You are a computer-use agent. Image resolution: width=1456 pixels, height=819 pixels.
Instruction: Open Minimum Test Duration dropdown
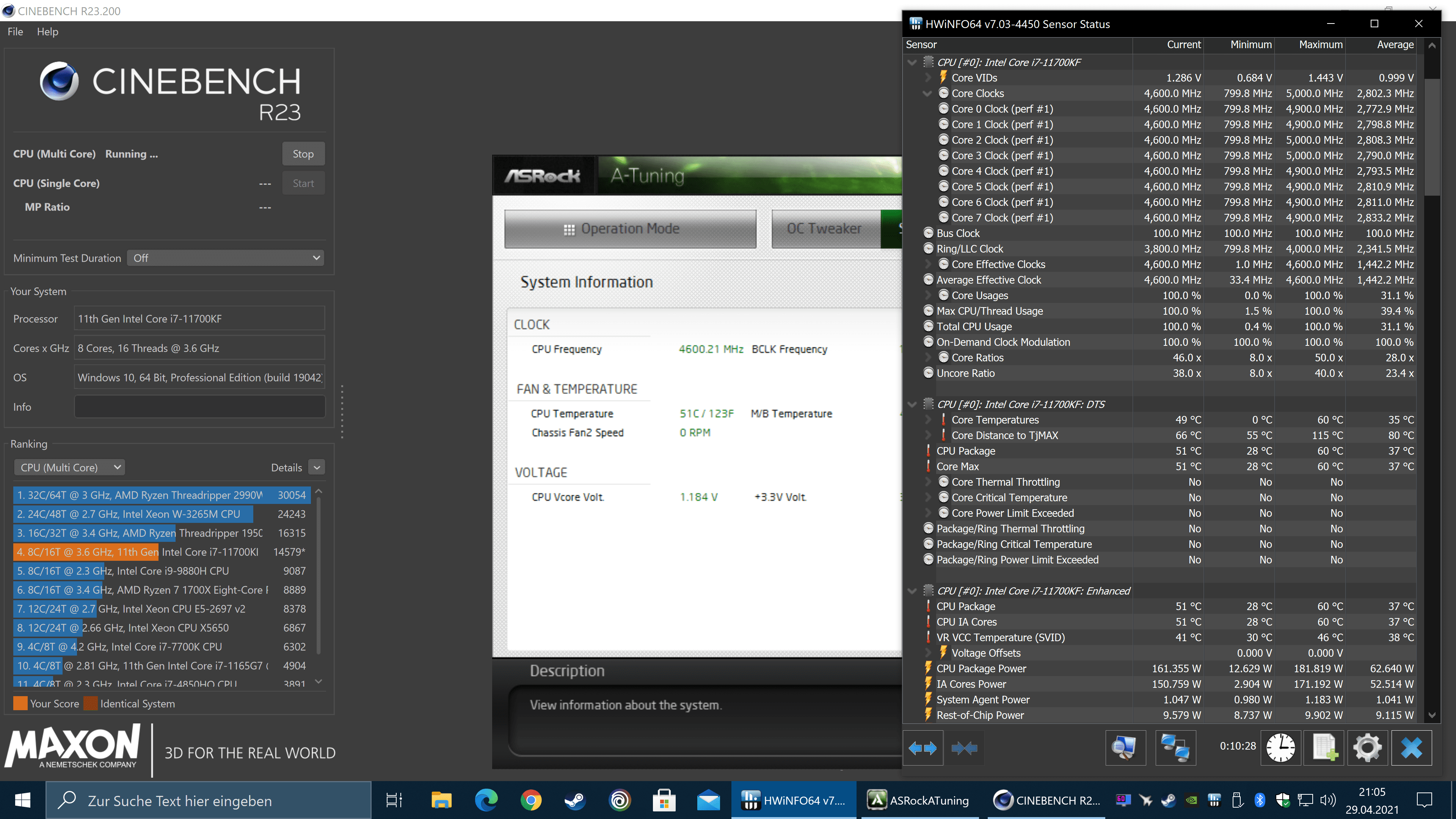(226, 258)
